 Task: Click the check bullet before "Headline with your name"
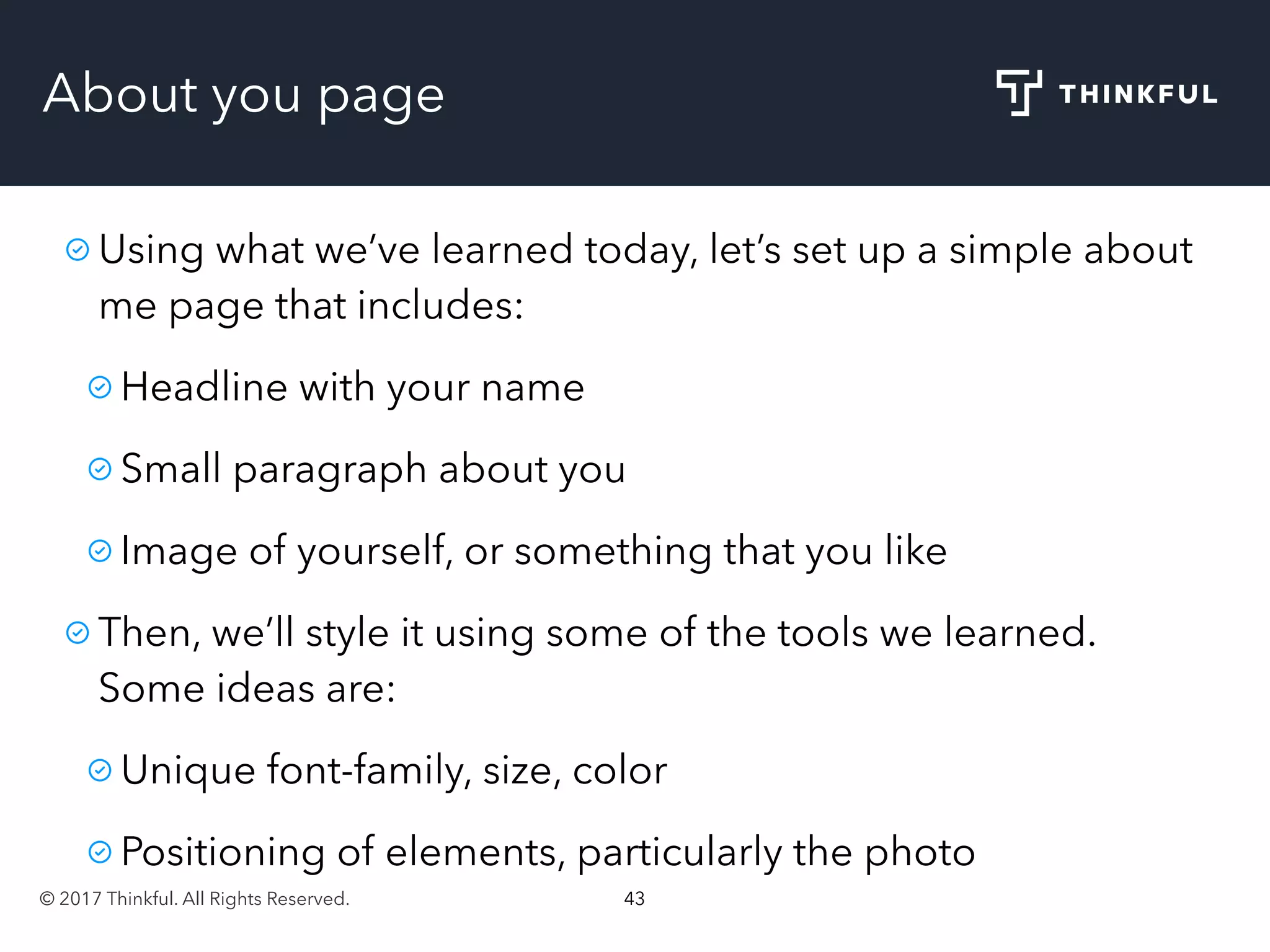click(100, 387)
